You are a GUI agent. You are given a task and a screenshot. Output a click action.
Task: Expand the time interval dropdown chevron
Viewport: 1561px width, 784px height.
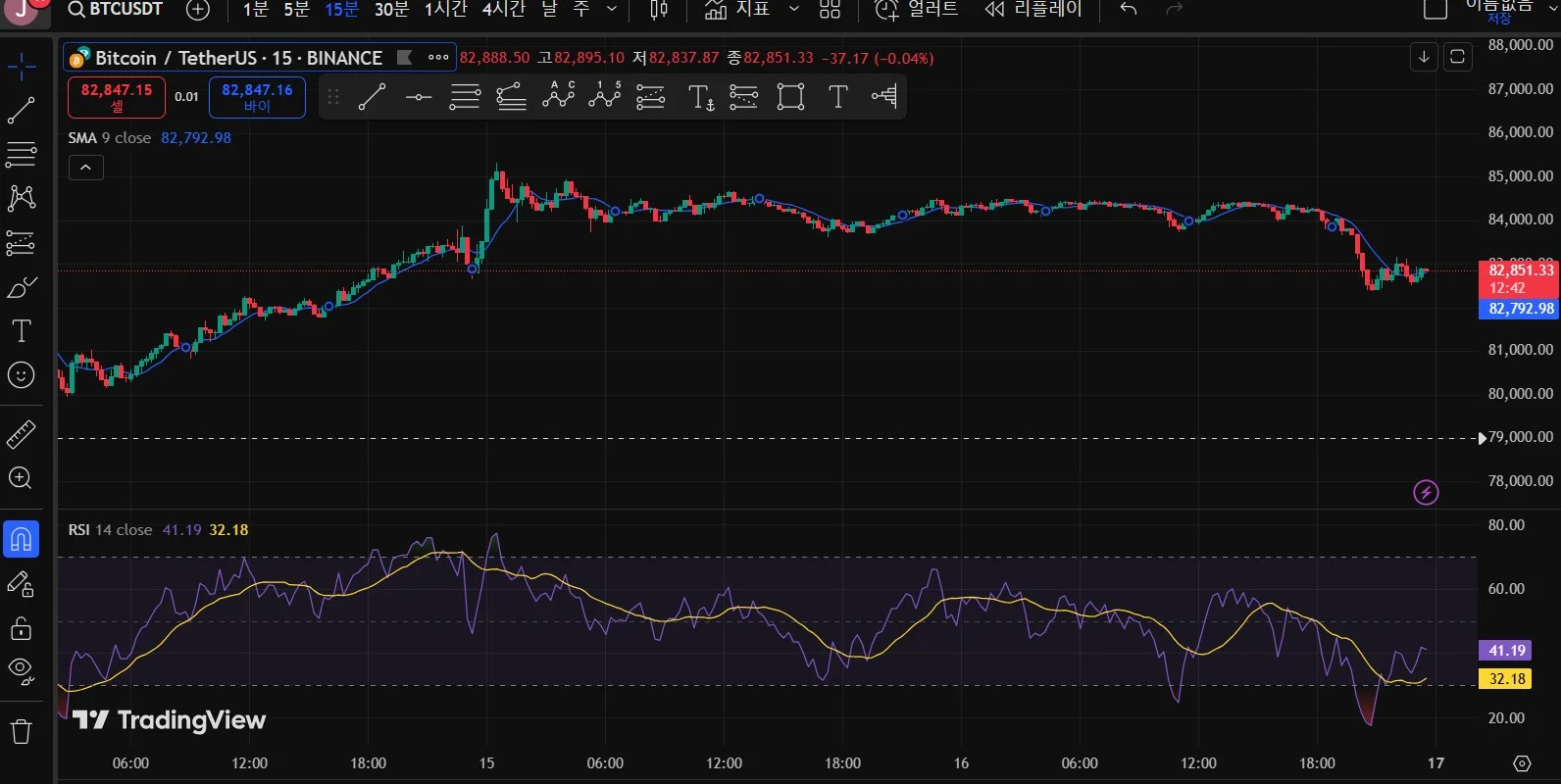(612, 10)
